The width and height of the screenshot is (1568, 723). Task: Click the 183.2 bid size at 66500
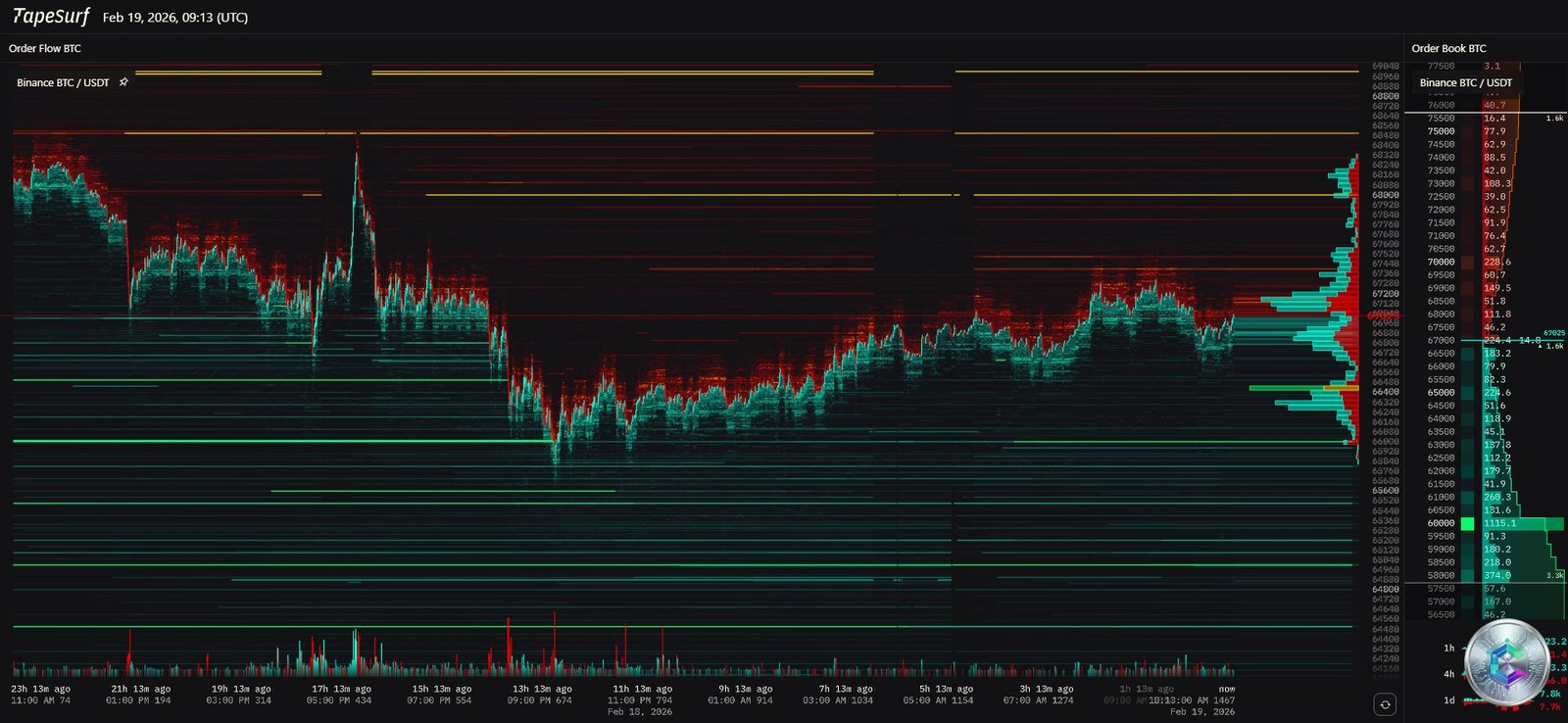coord(1497,353)
